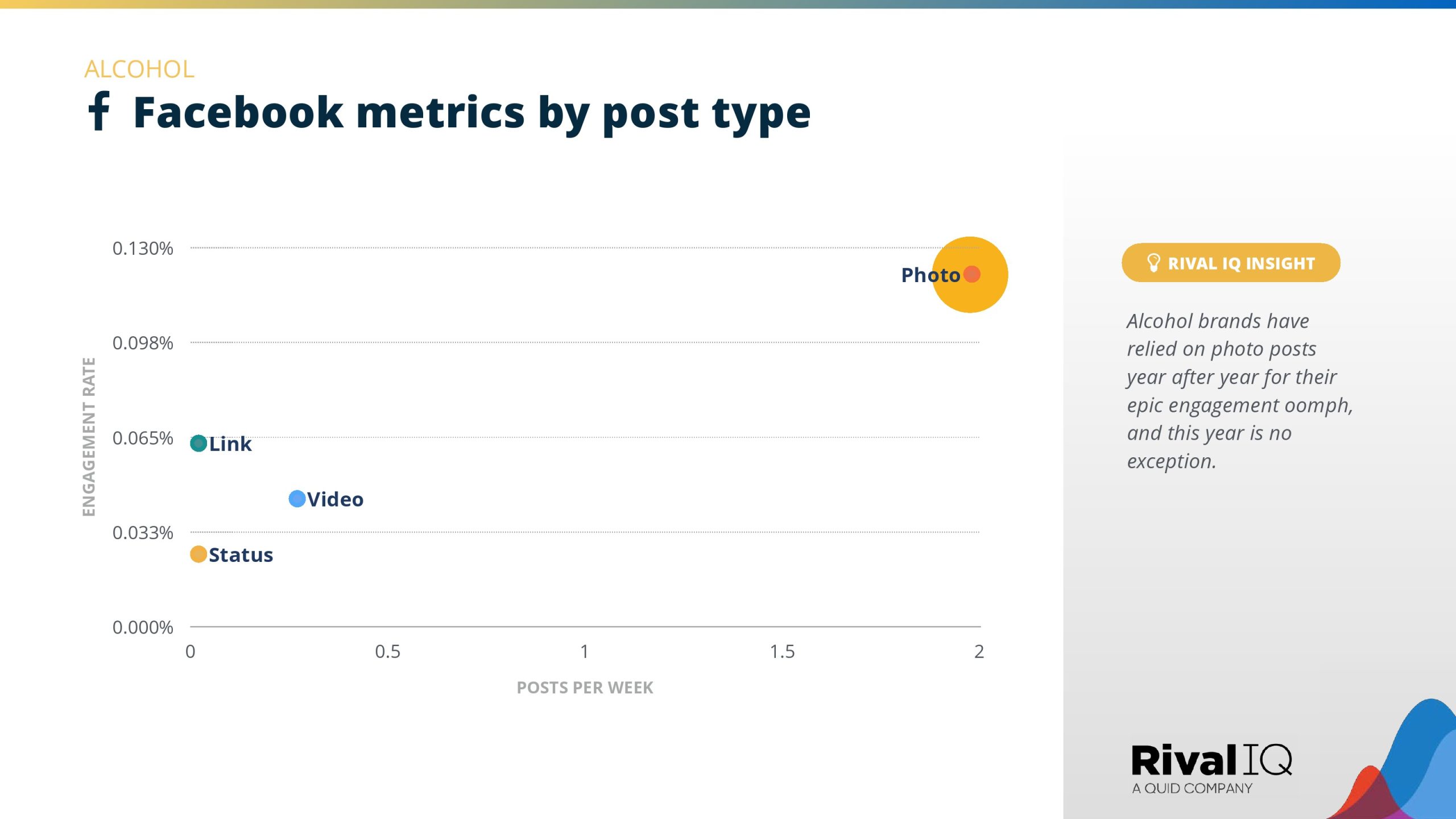Select the orange Status data point
The image size is (1456, 819).
(x=198, y=554)
